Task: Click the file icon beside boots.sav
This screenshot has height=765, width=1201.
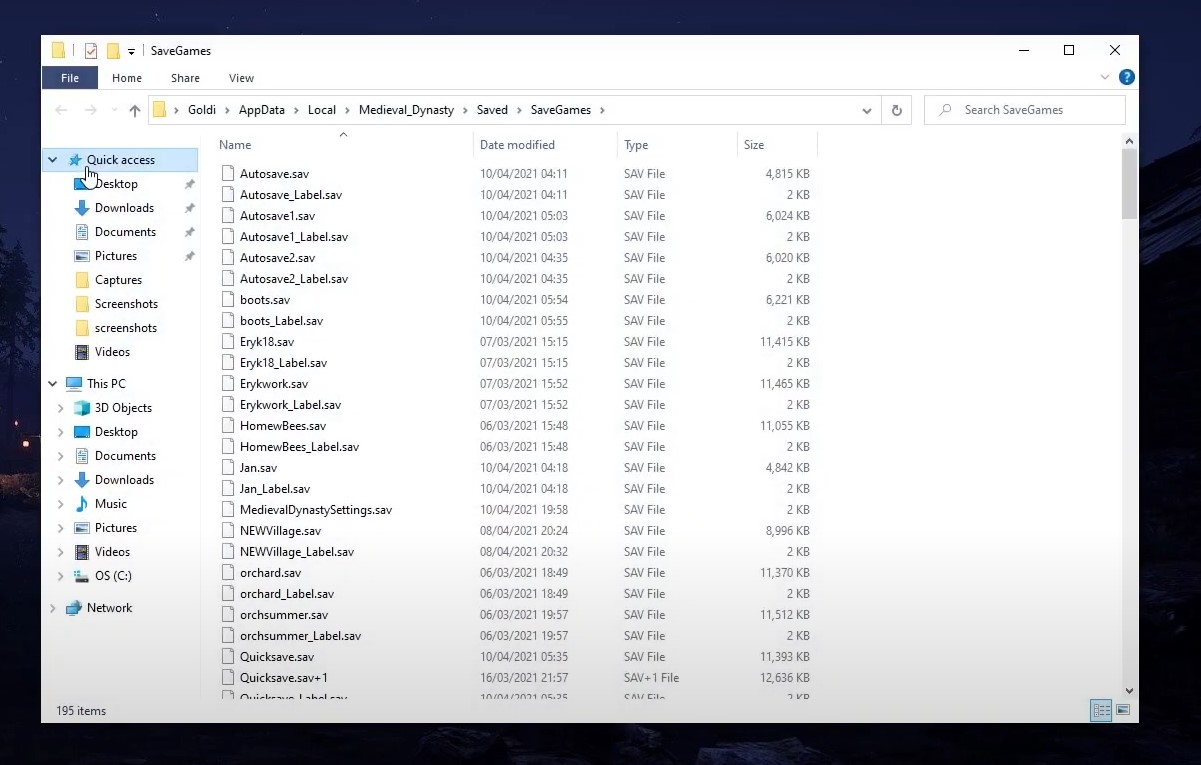Action: (x=228, y=299)
